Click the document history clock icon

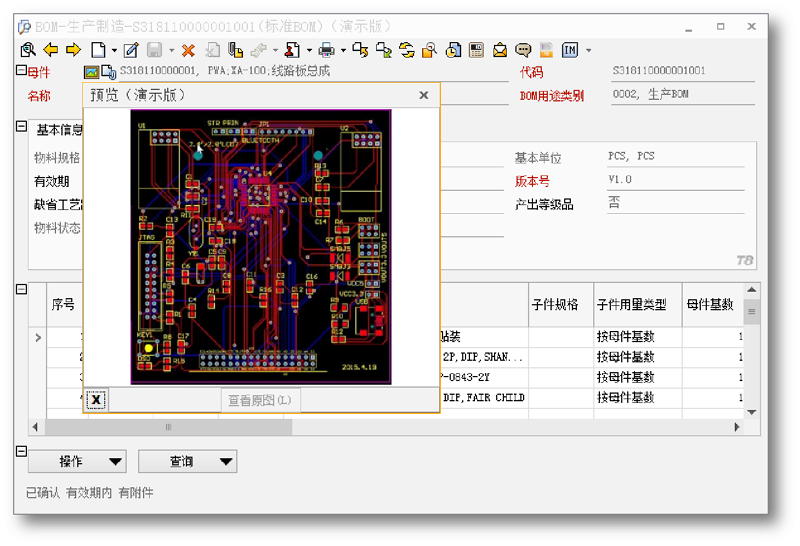[453, 49]
